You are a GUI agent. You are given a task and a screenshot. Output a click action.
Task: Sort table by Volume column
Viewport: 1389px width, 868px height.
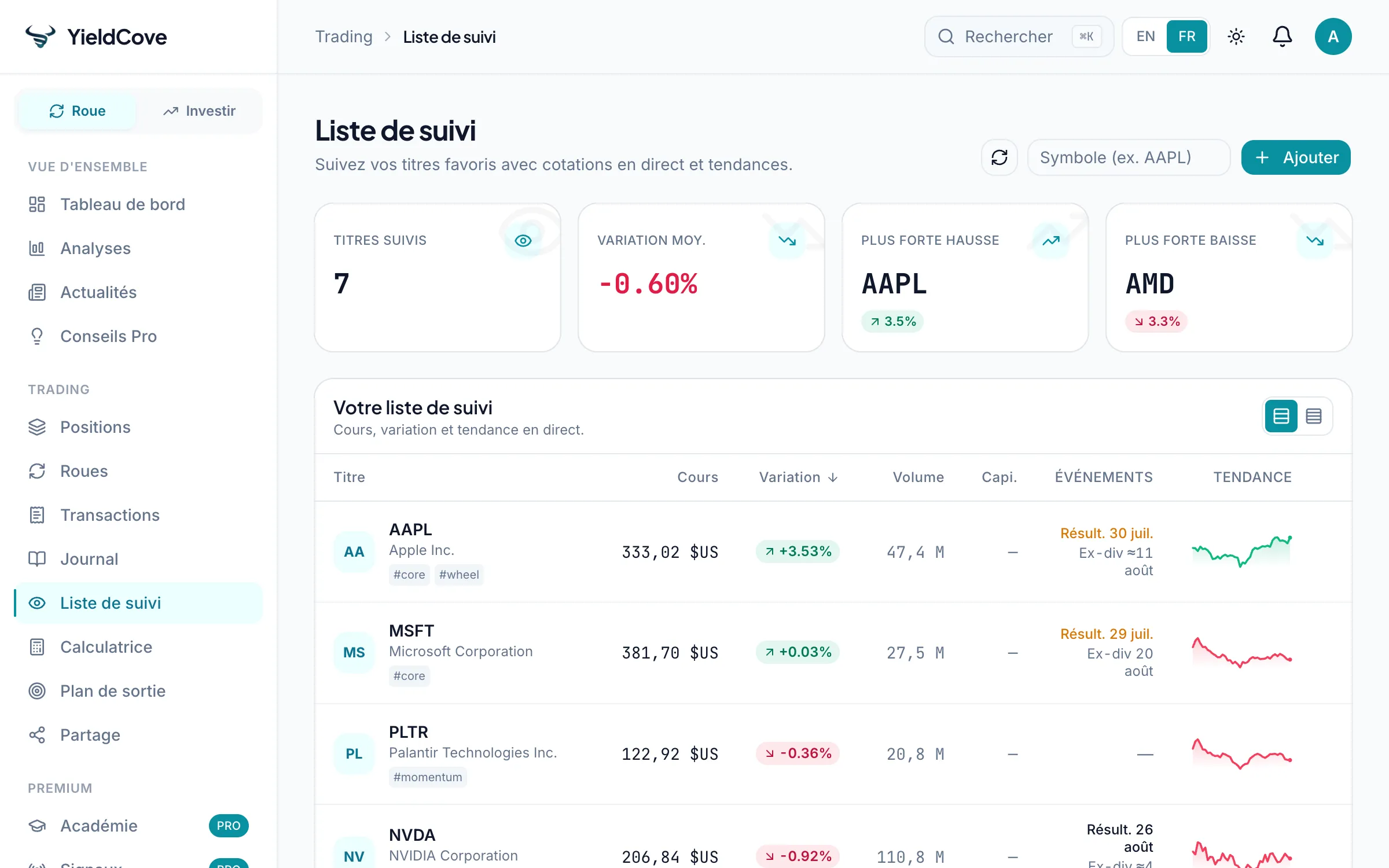tap(918, 477)
